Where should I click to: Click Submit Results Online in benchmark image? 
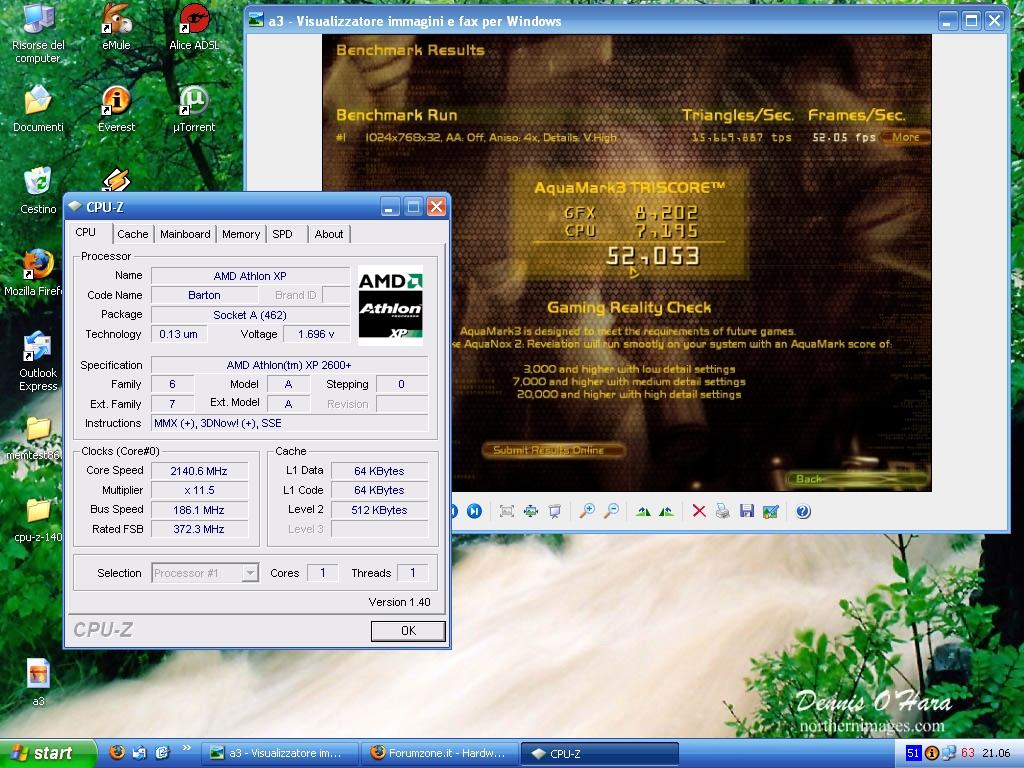click(x=552, y=450)
